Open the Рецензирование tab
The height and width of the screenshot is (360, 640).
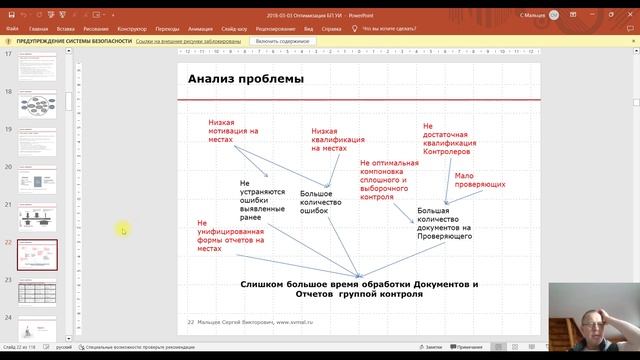(x=275, y=29)
